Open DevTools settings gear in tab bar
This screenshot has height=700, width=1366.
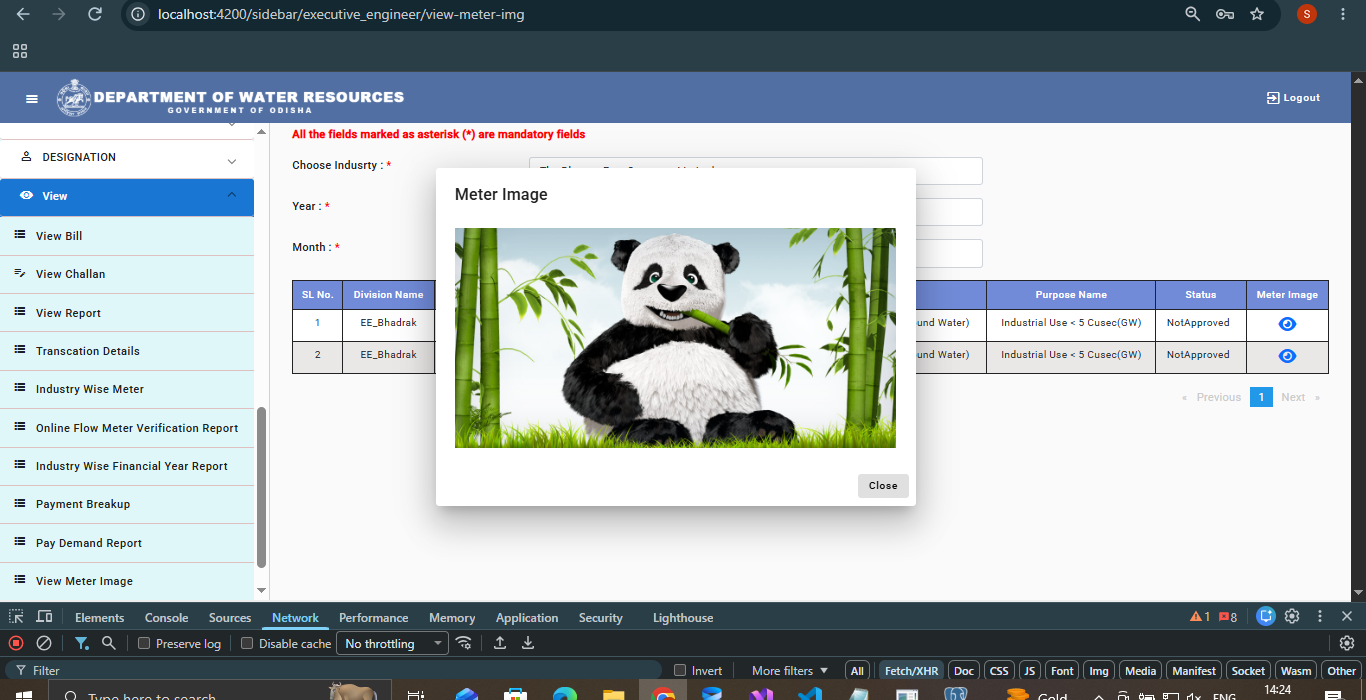[1292, 616]
